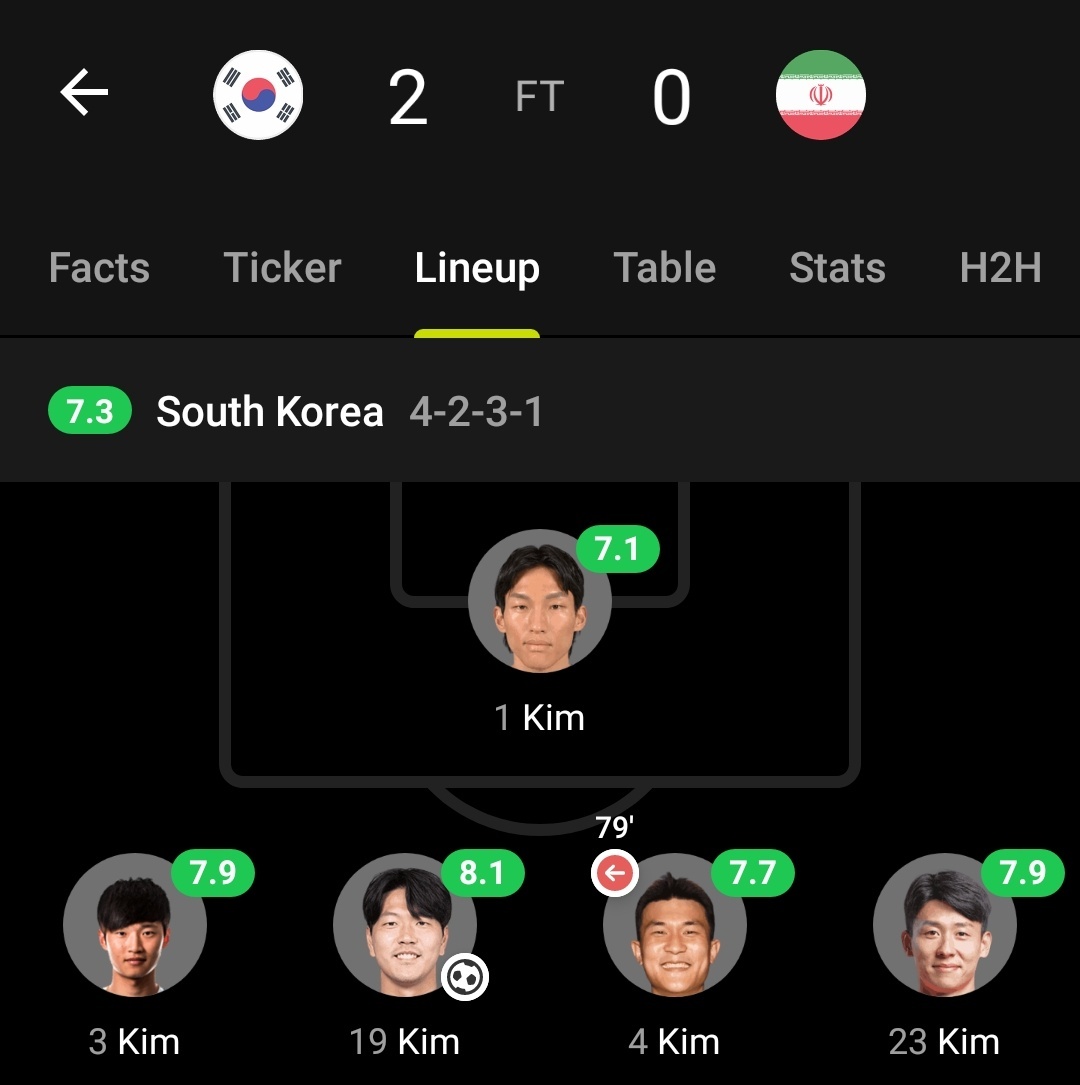Select player 19 Kim's photo
The image size is (1080, 1085).
tap(404, 925)
